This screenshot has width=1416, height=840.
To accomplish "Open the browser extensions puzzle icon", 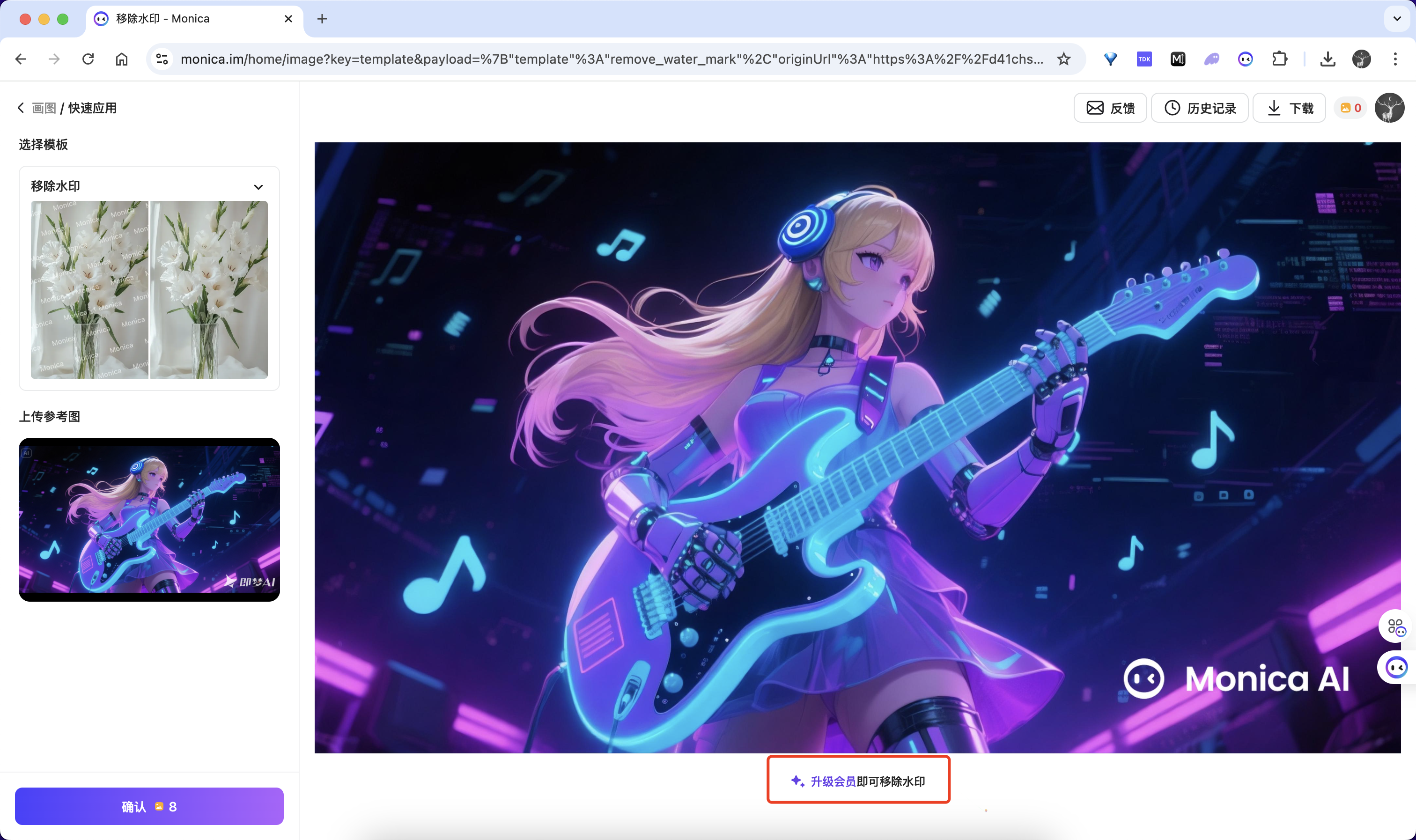I will click(1279, 59).
